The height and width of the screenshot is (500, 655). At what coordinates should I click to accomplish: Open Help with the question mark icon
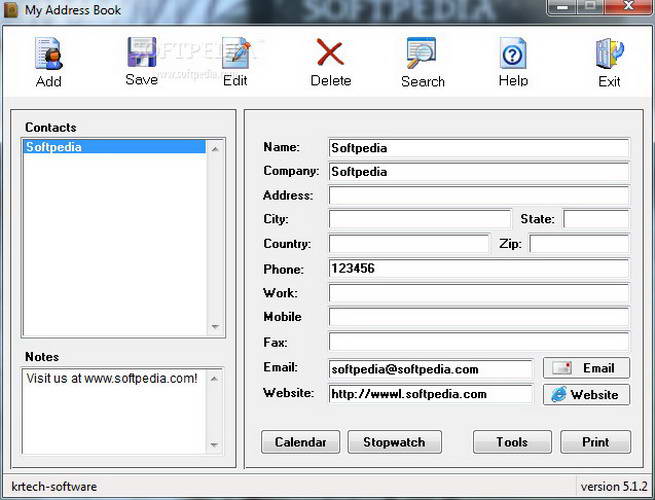point(513,53)
